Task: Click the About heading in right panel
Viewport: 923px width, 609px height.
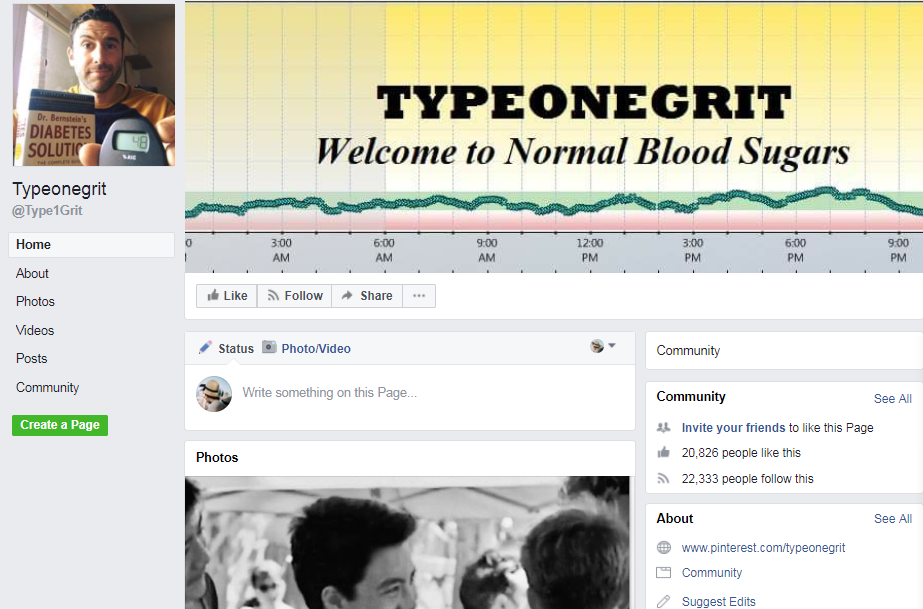Action: point(675,518)
